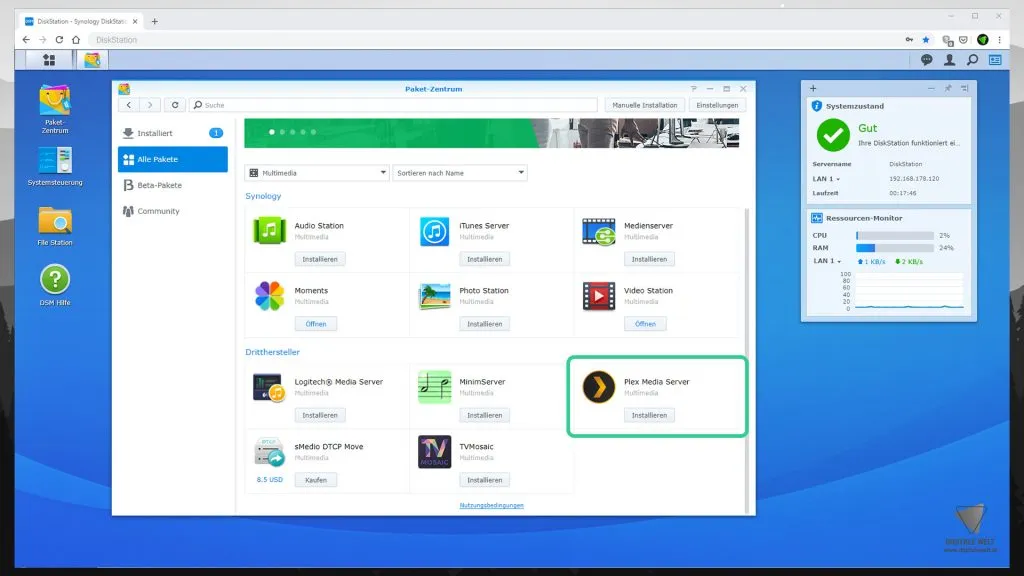Install Medienserver
Image resolution: width=1024 pixels, height=576 pixels.
pyautogui.click(x=649, y=259)
